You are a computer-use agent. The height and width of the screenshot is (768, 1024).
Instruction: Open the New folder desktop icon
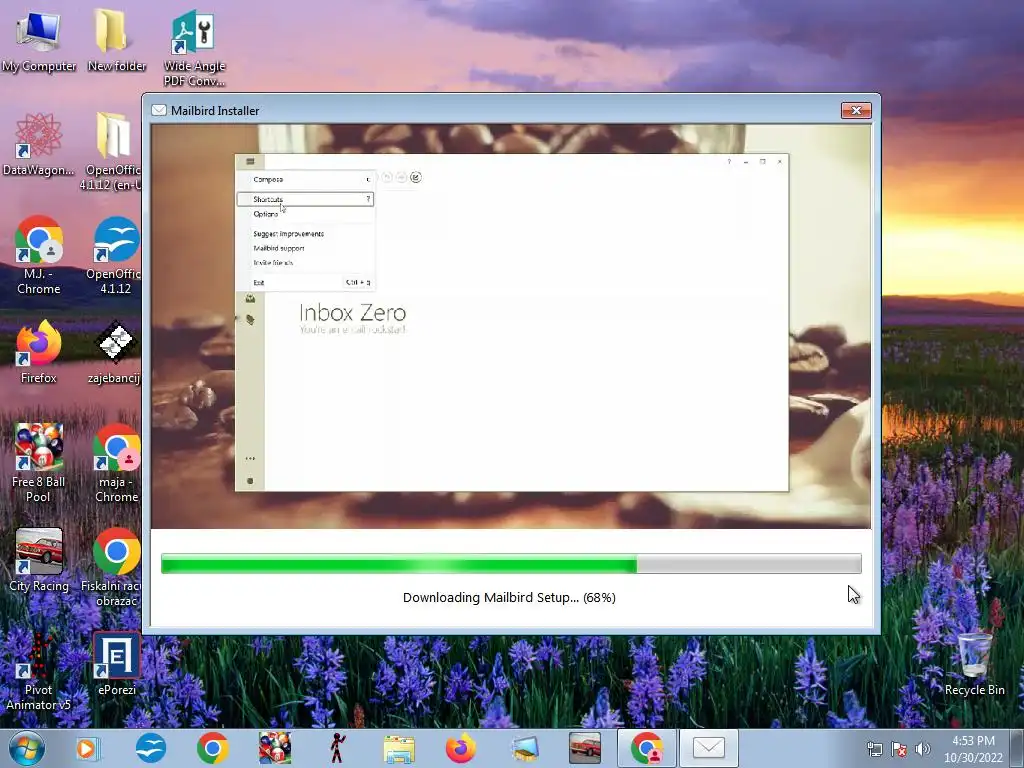coord(116,40)
